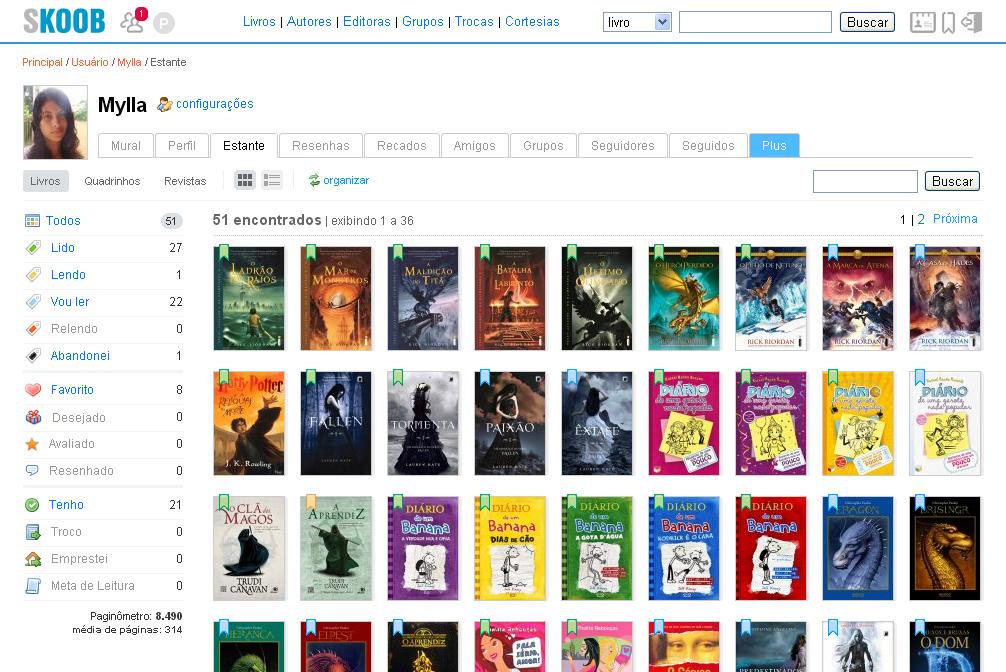
Task: Click the Avaliado star icon
Action: point(32,444)
